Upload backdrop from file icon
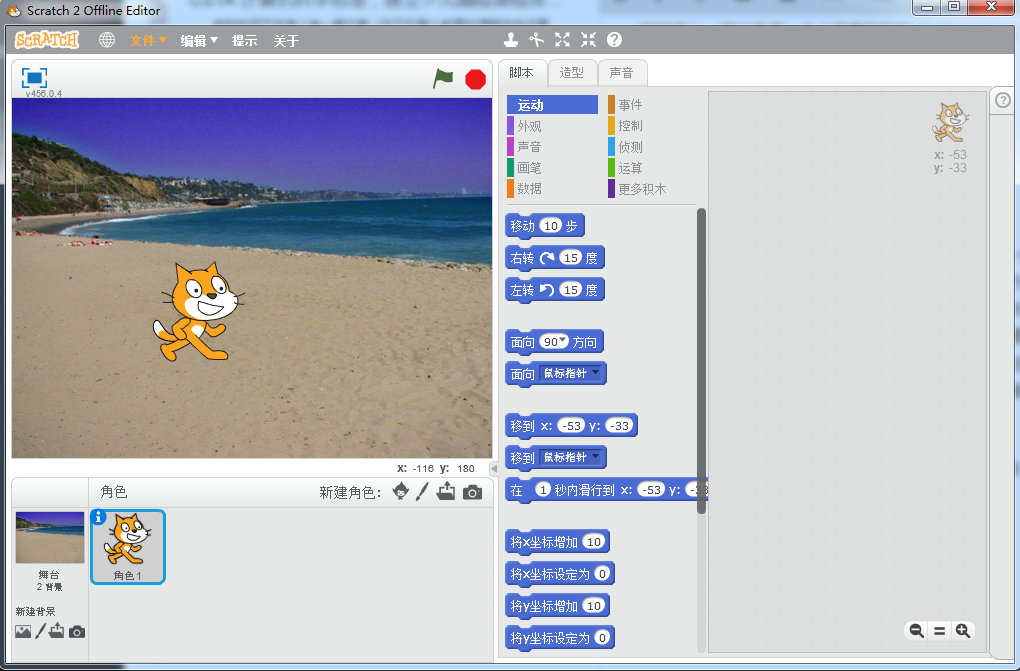The height and width of the screenshot is (671, 1020). pos(57,631)
